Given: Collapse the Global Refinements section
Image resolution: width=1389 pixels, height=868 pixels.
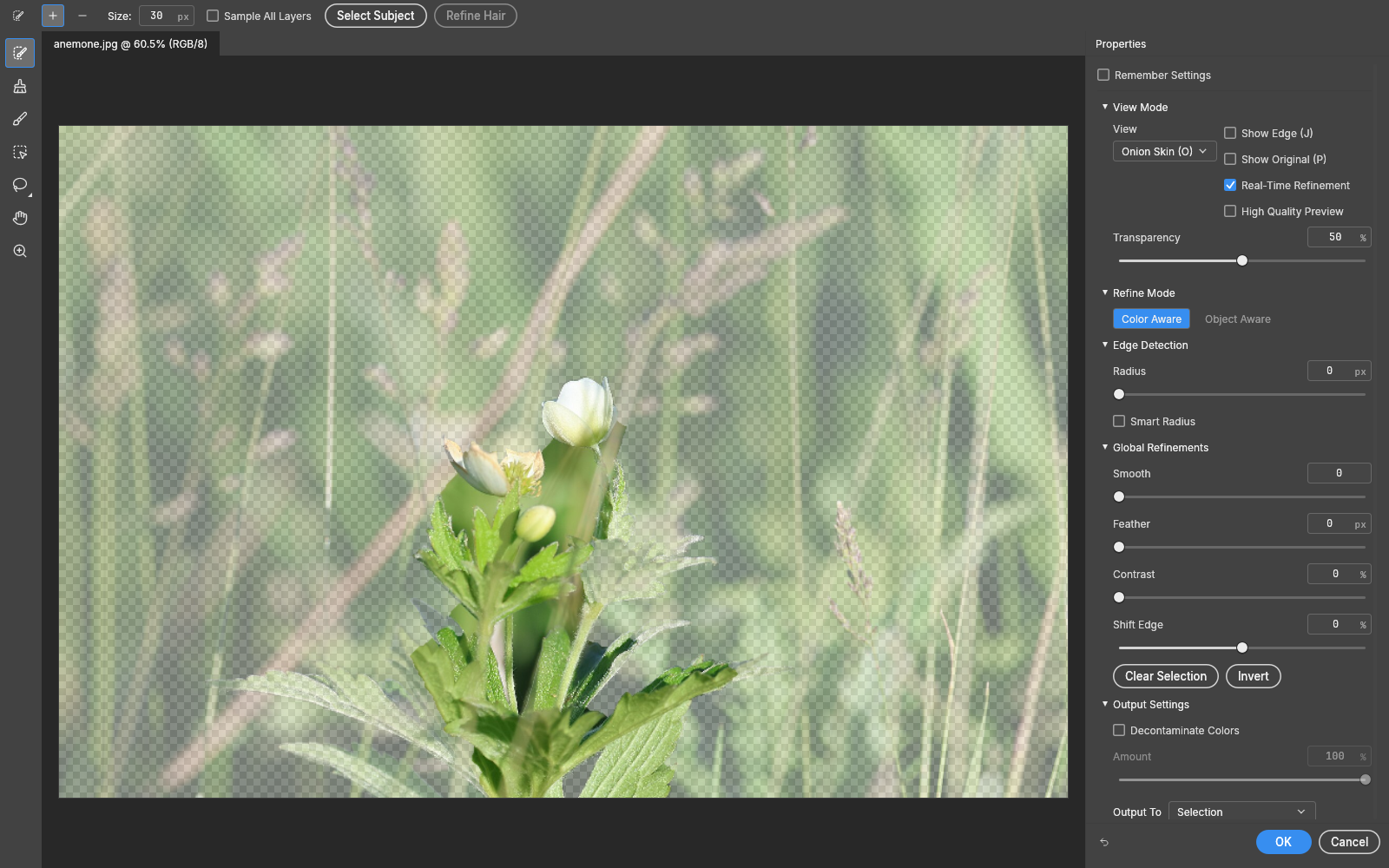Looking at the screenshot, I should [1105, 447].
